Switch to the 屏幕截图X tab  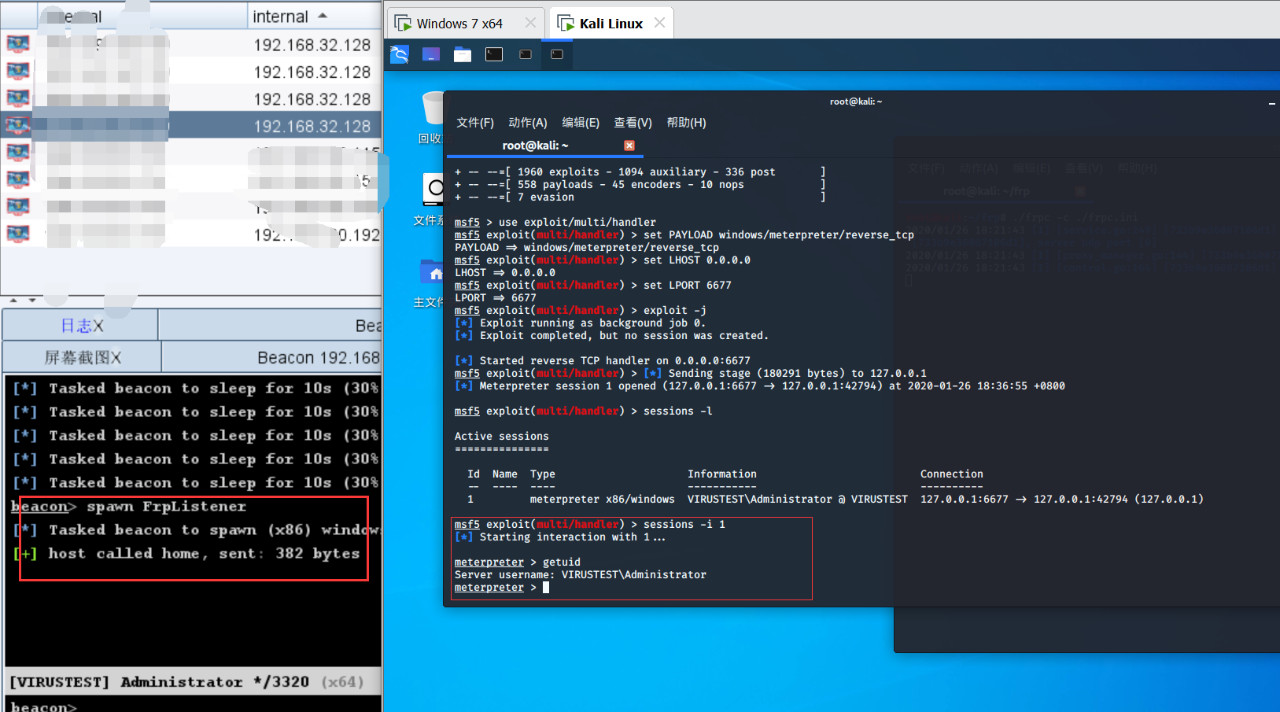[82, 357]
